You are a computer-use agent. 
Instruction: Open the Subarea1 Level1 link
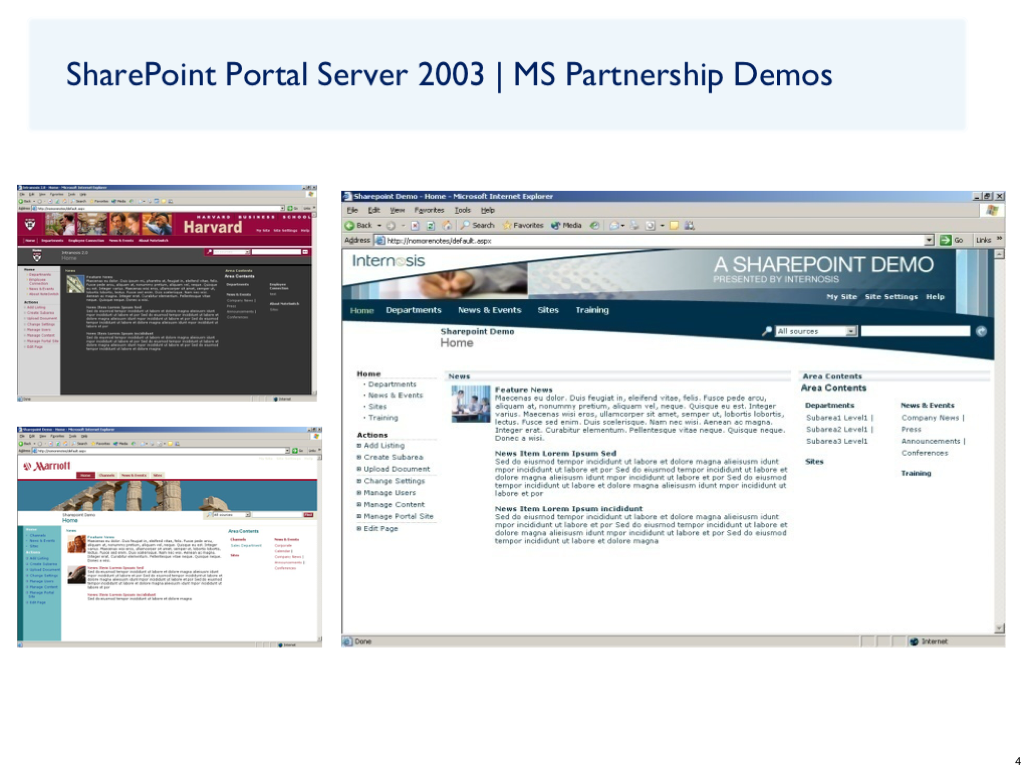[837, 417]
